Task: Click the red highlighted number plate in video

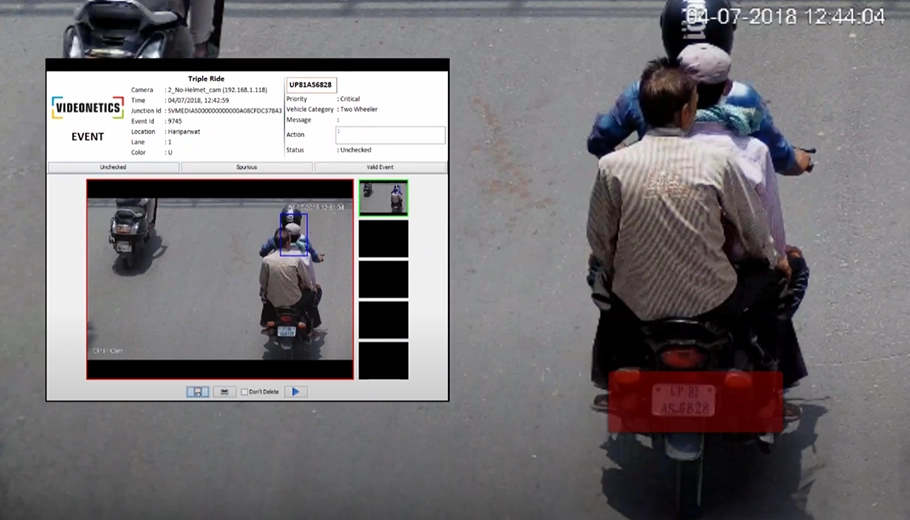Action: 695,401
